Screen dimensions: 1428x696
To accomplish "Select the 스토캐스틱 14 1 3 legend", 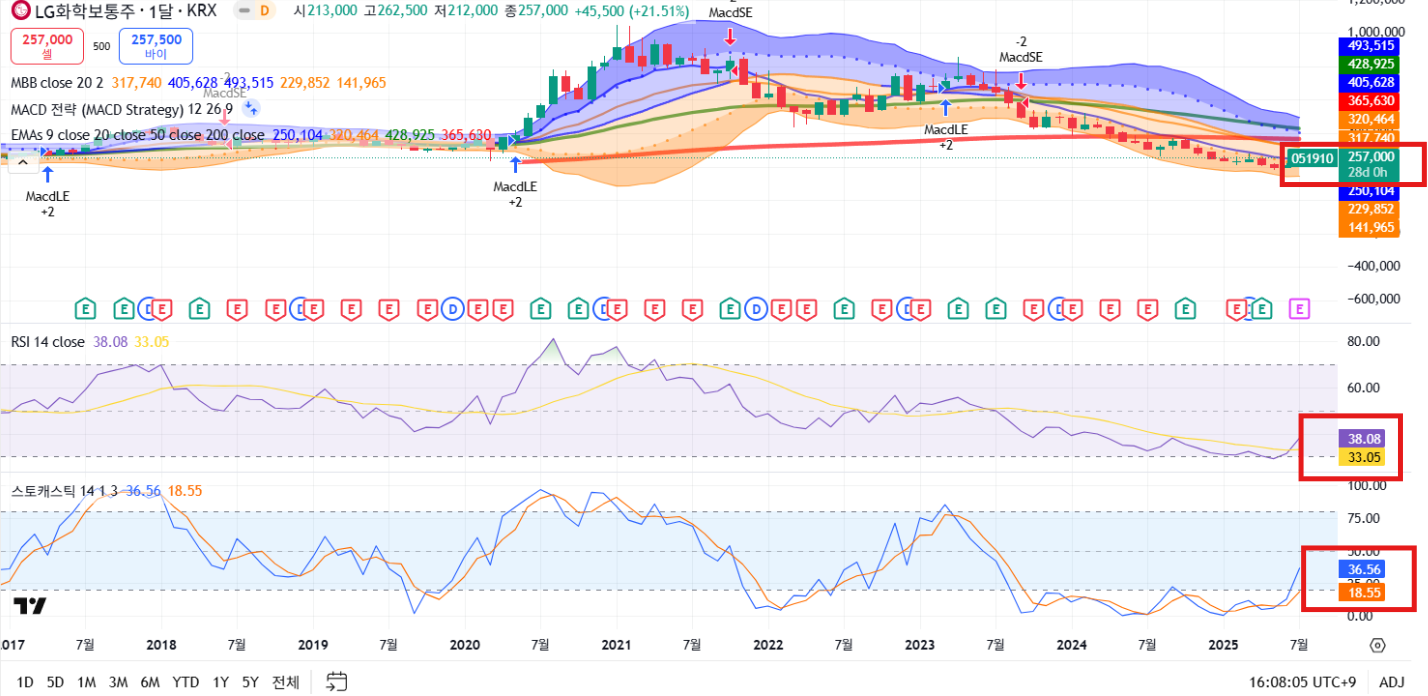I will coord(64,491).
